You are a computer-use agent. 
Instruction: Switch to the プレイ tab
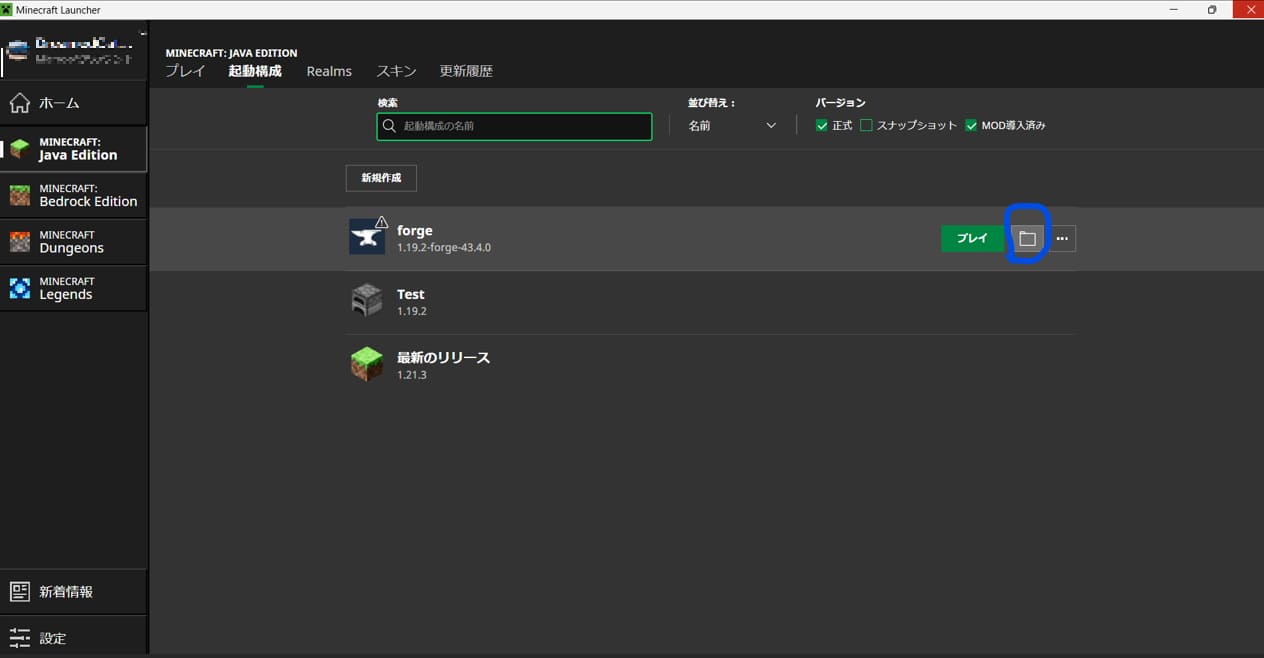point(185,71)
